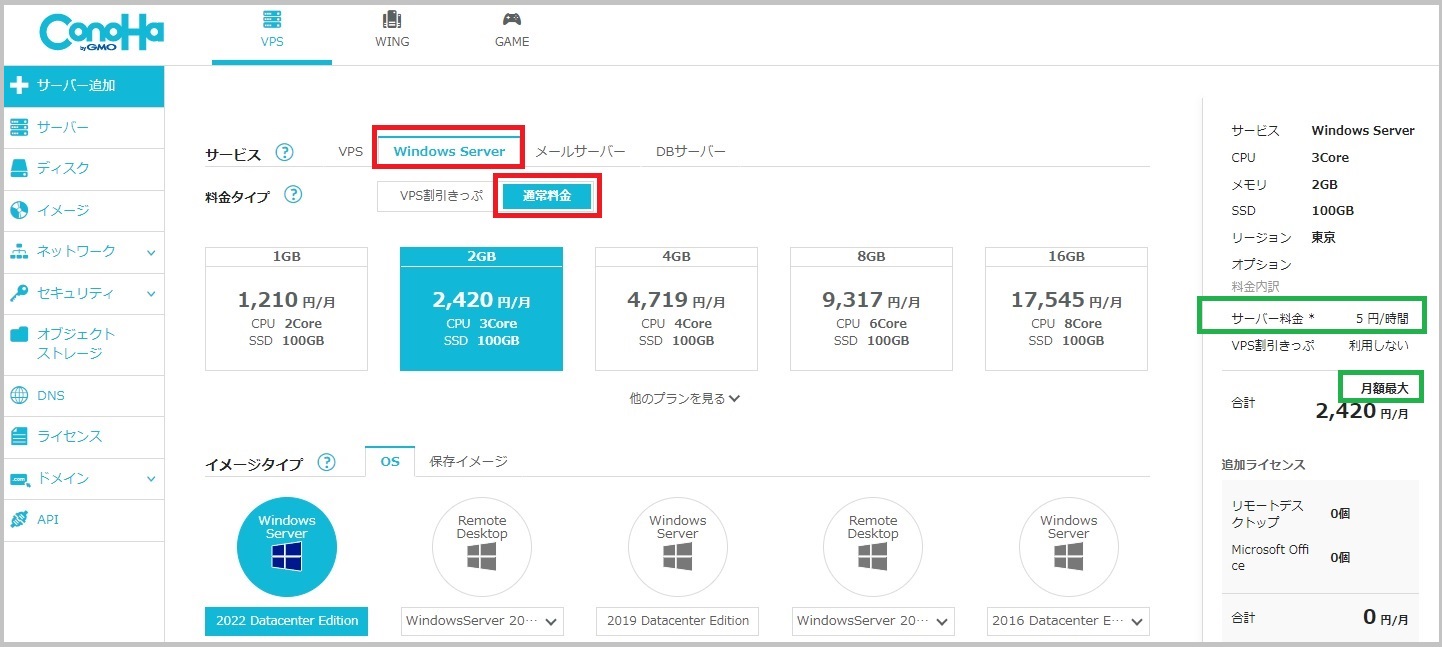Select the Windows Server 2022 image circle
This screenshot has height=647, width=1442.
pyautogui.click(x=287, y=547)
